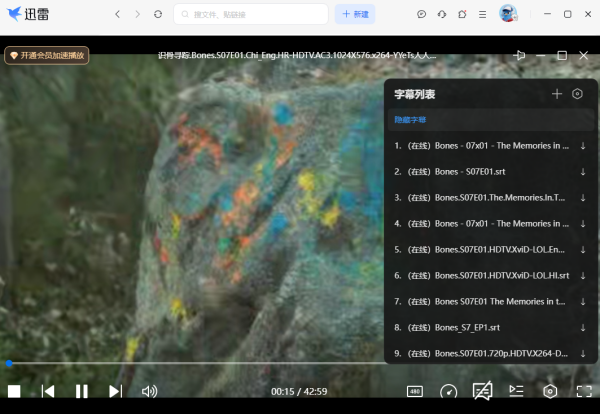Screen dimensions: 600x414
Task: Click the video file title text
Action: coord(297,55)
